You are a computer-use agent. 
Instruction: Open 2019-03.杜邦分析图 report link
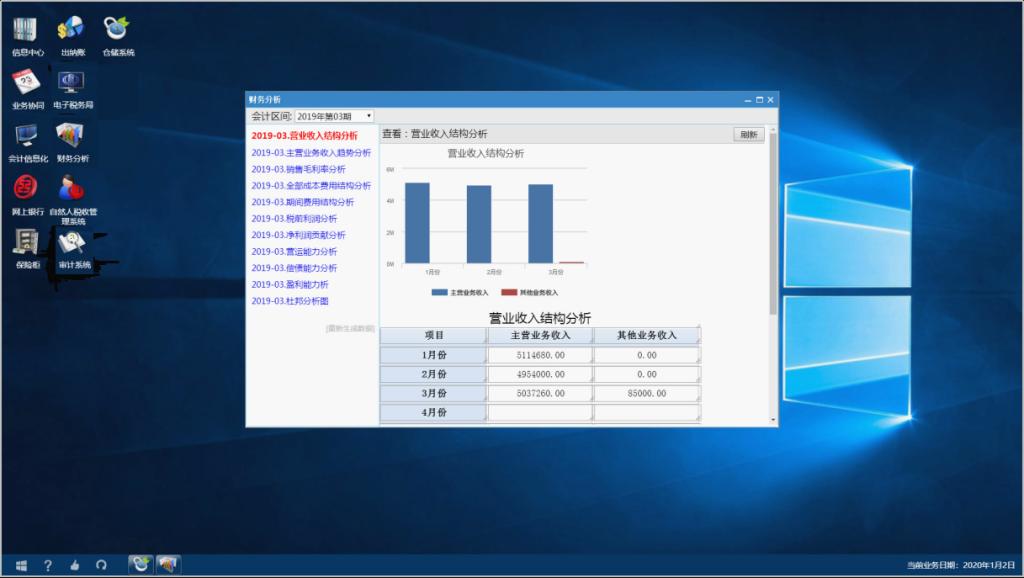(x=290, y=301)
